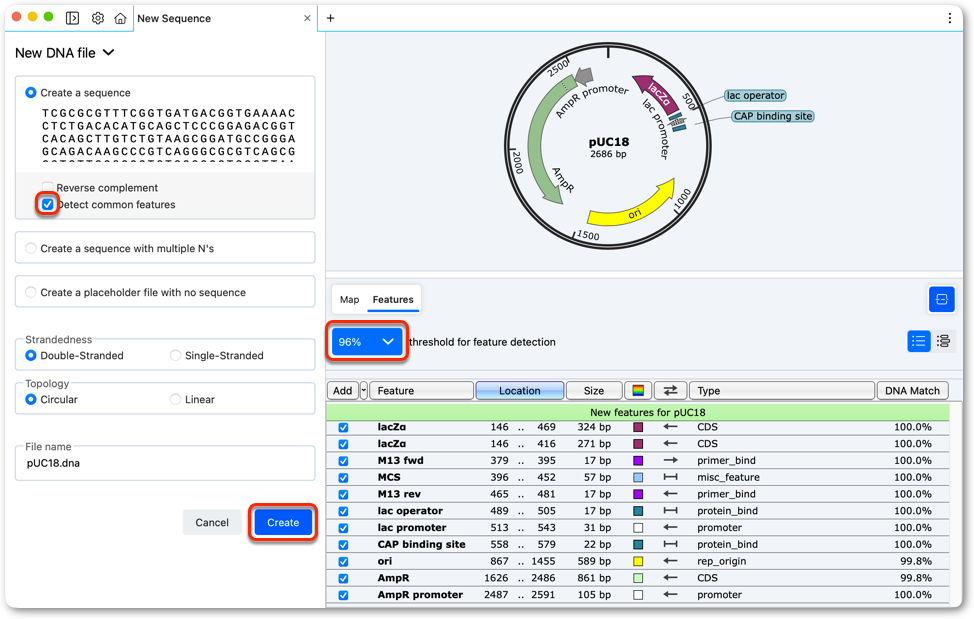Click the rainbow color column header
Image resolution: width=974 pixels, height=619 pixels.
click(x=638, y=391)
